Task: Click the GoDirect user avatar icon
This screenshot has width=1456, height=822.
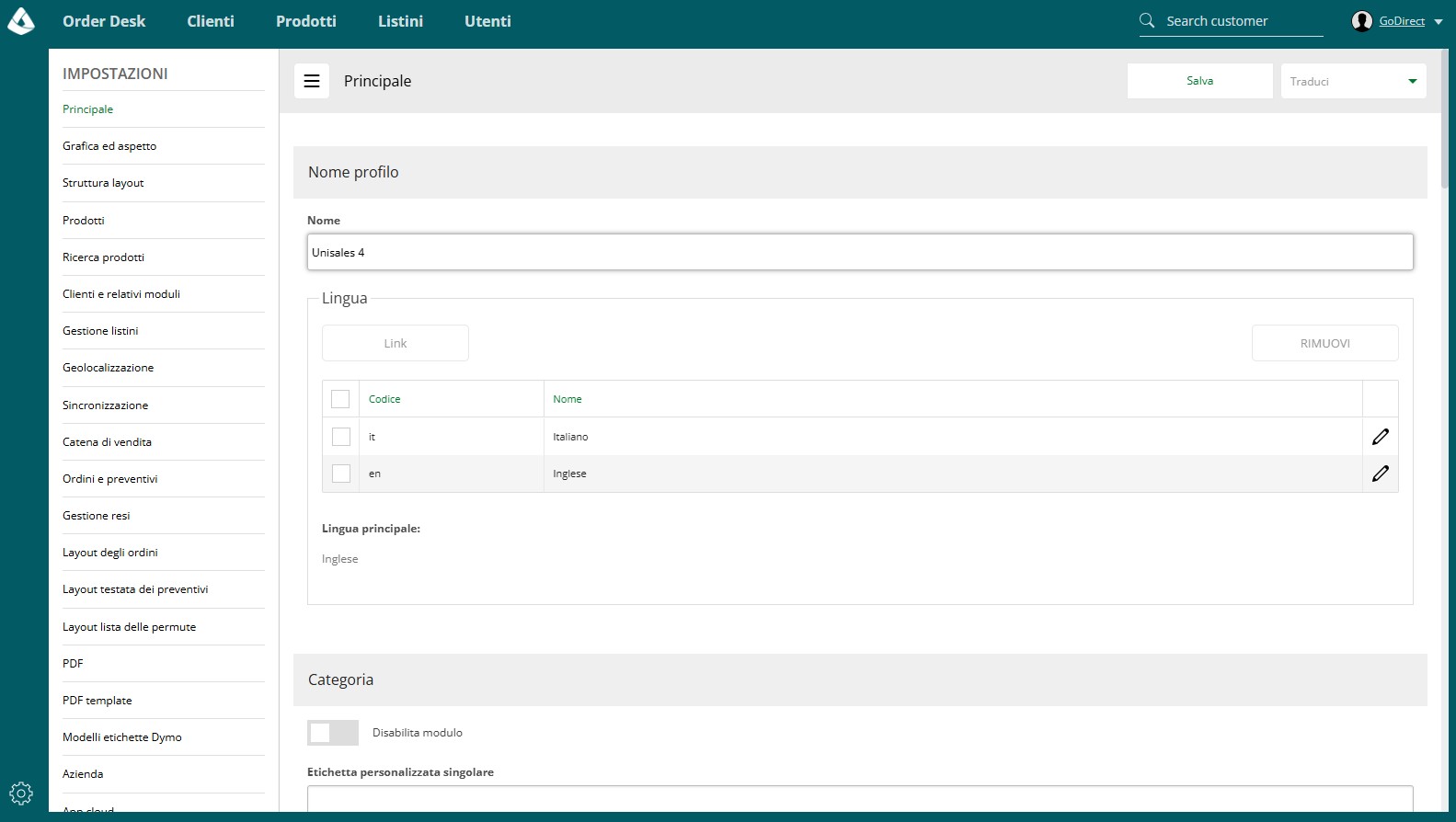Action: pos(1362,21)
